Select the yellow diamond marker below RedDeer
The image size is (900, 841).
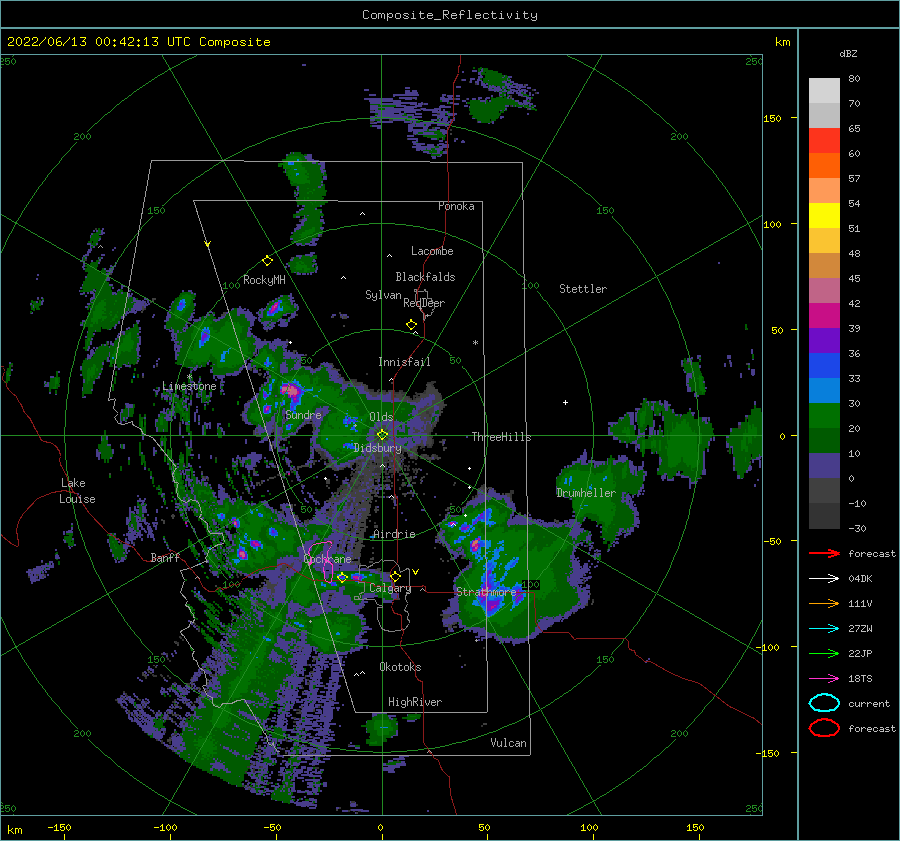(x=412, y=325)
